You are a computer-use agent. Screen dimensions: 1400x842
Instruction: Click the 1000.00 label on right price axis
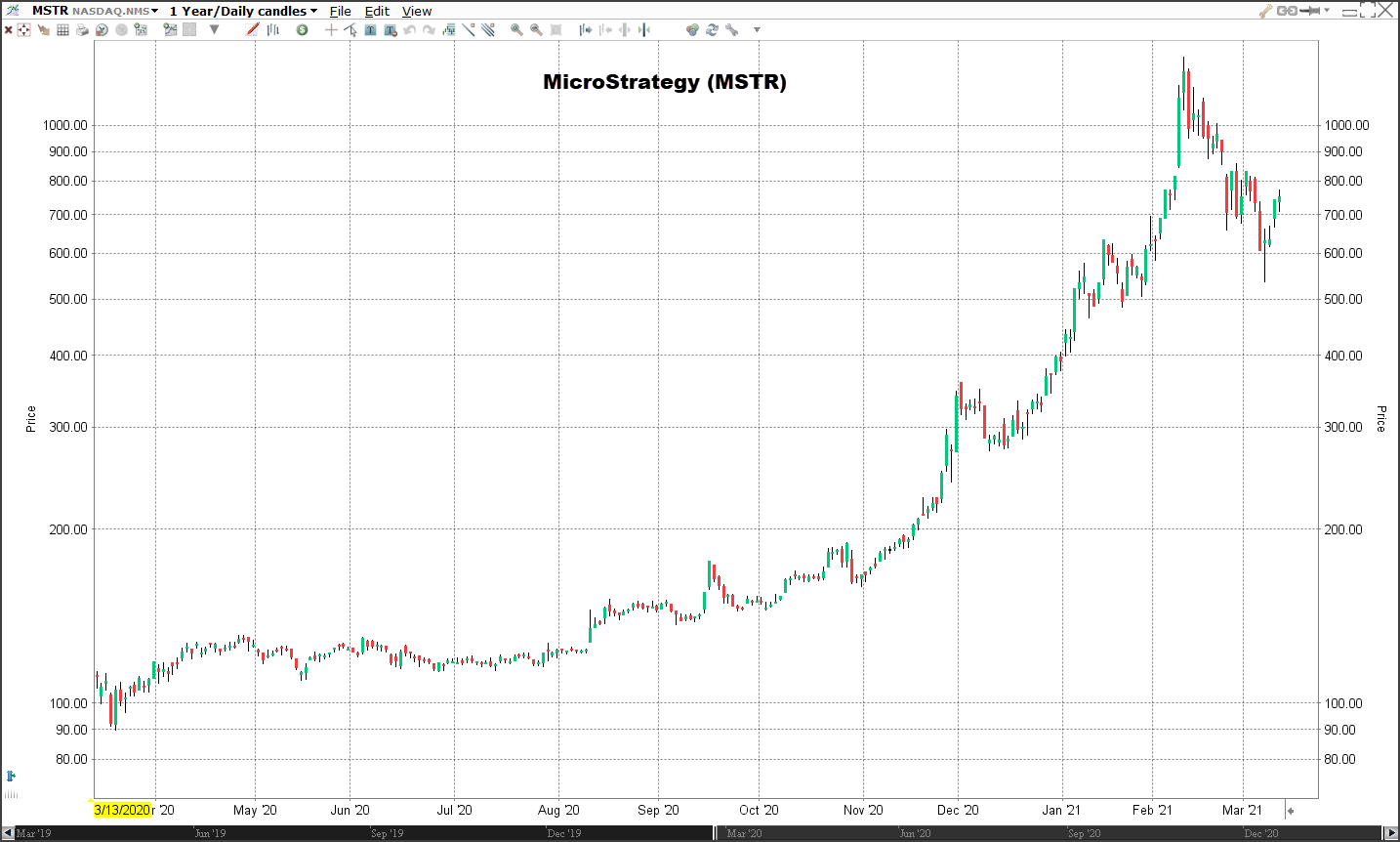pyautogui.click(x=1346, y=125)
